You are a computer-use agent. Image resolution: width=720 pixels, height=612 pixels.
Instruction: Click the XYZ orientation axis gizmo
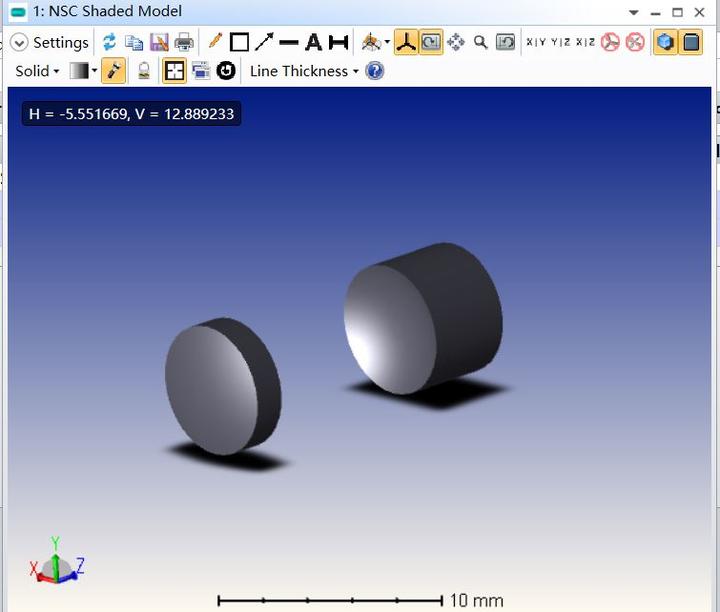click(56, 561)
